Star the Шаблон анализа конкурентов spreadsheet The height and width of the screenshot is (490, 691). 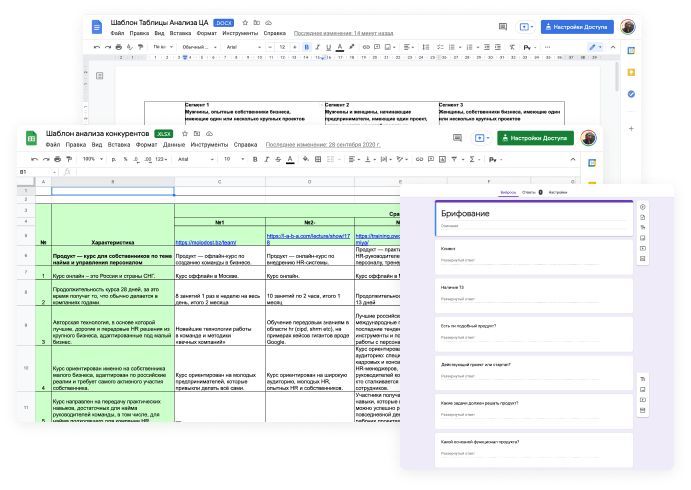[185, 134]
